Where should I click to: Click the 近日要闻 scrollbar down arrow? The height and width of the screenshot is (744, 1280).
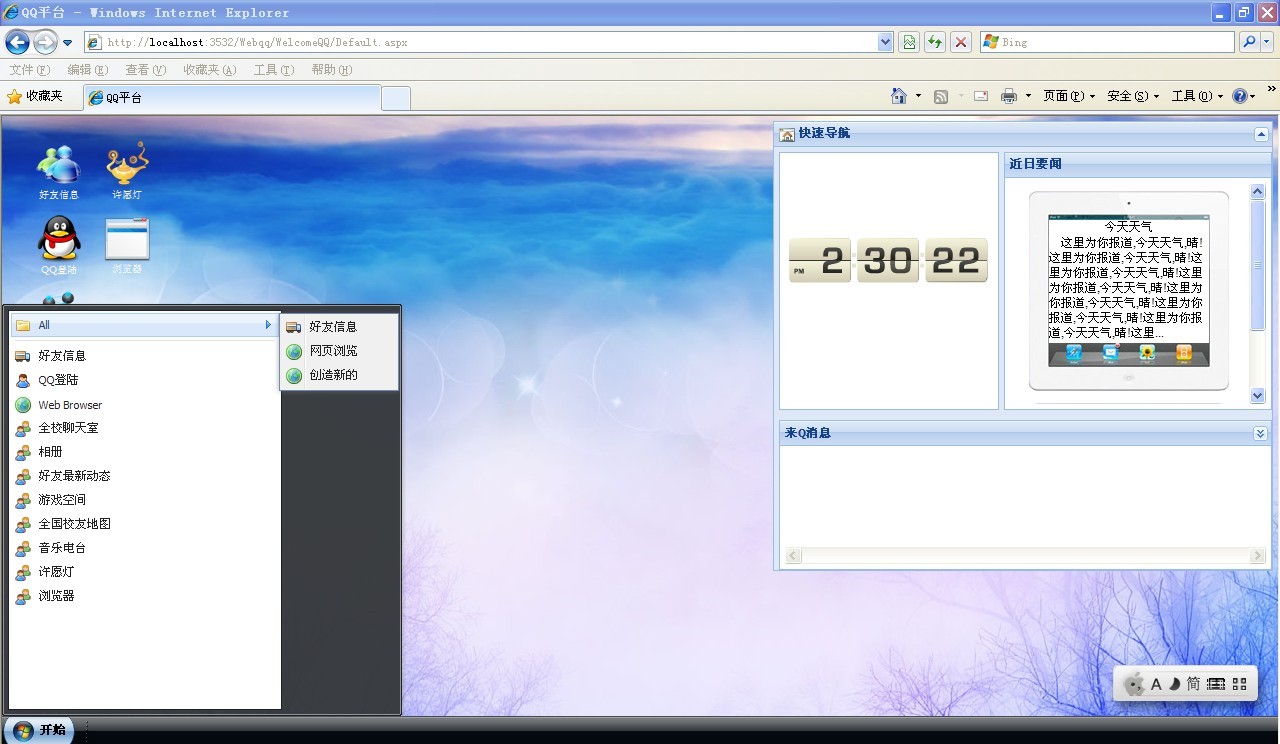1258,396
